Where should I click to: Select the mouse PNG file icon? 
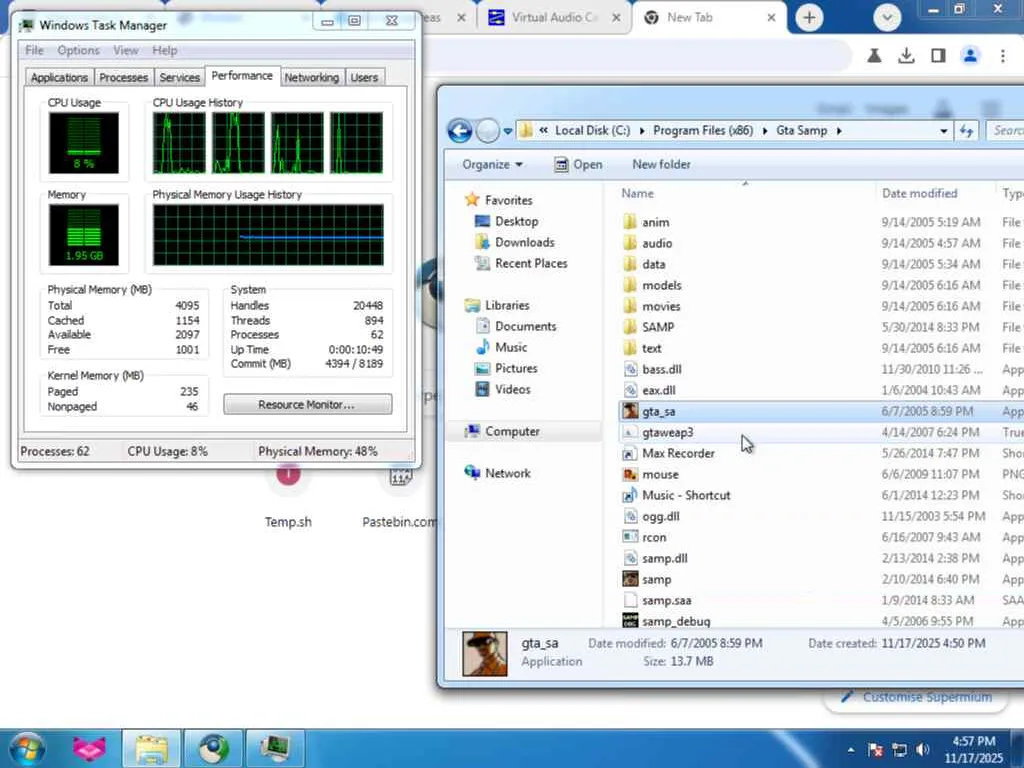(630, 474)
